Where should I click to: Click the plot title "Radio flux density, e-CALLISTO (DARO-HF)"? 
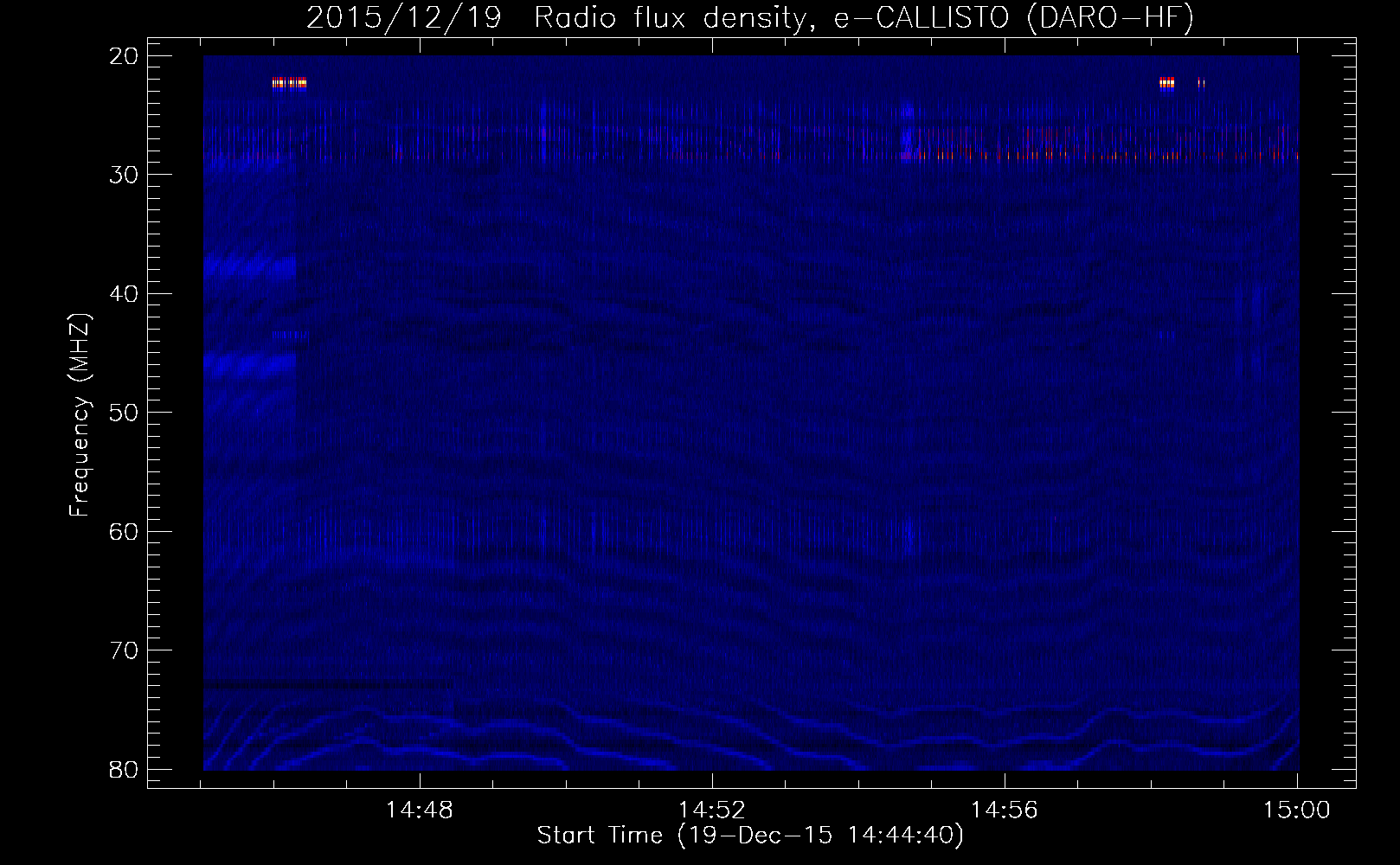(x=864, y=18)
